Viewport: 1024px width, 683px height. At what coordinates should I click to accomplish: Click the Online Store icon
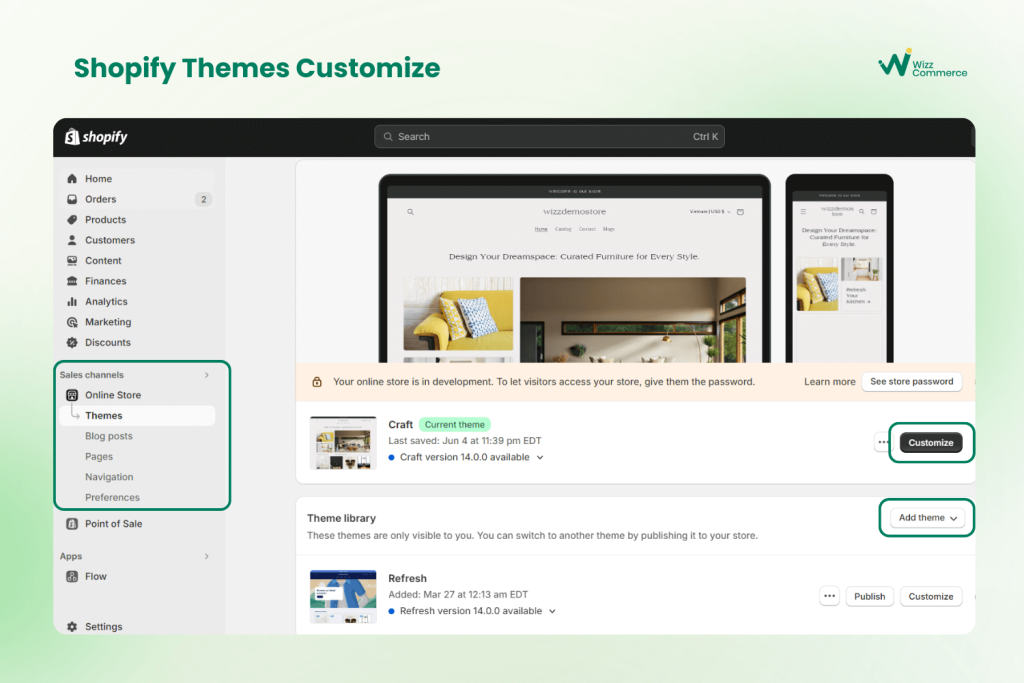72,395
